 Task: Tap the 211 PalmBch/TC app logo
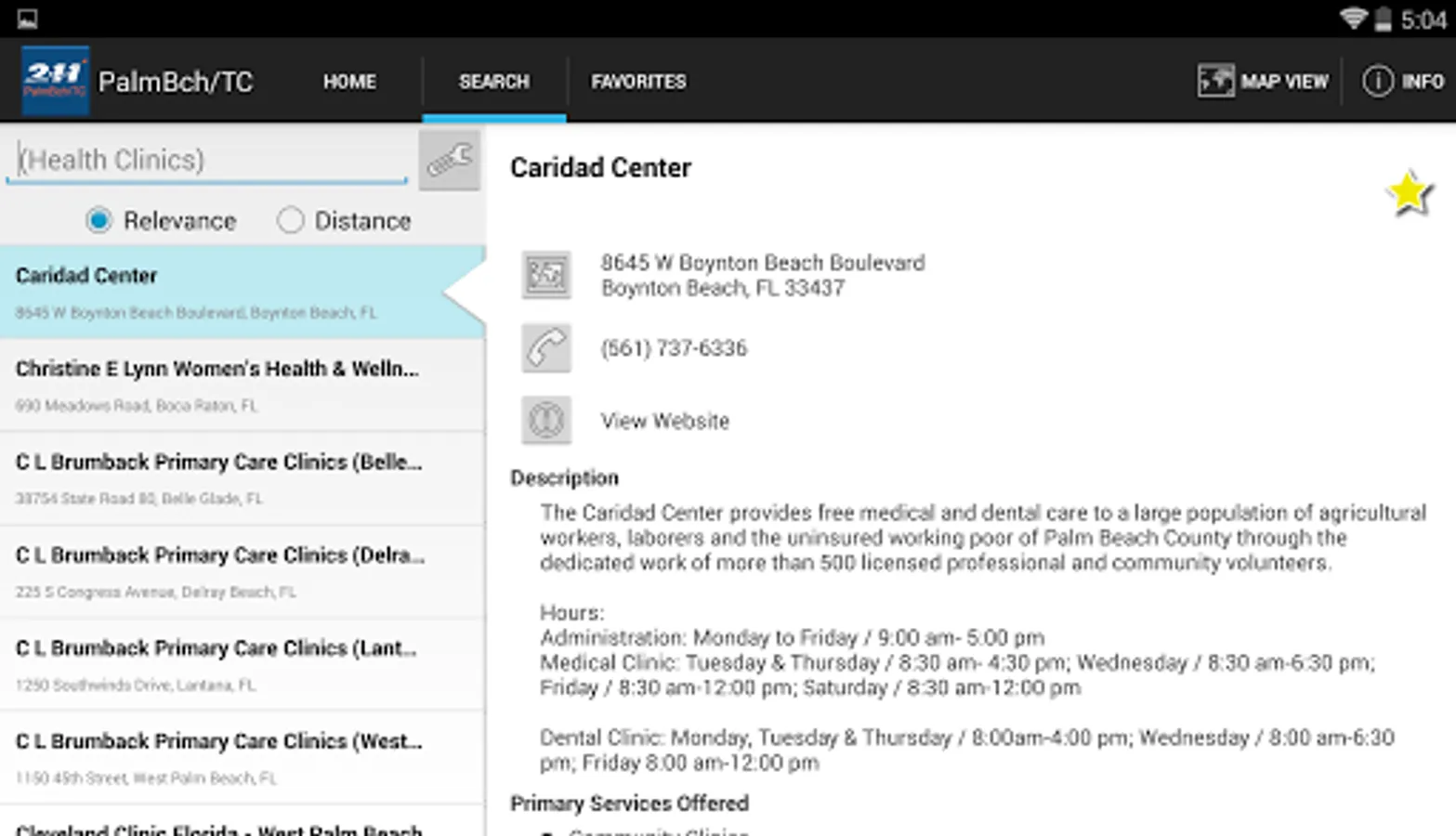tap(55, 81)
